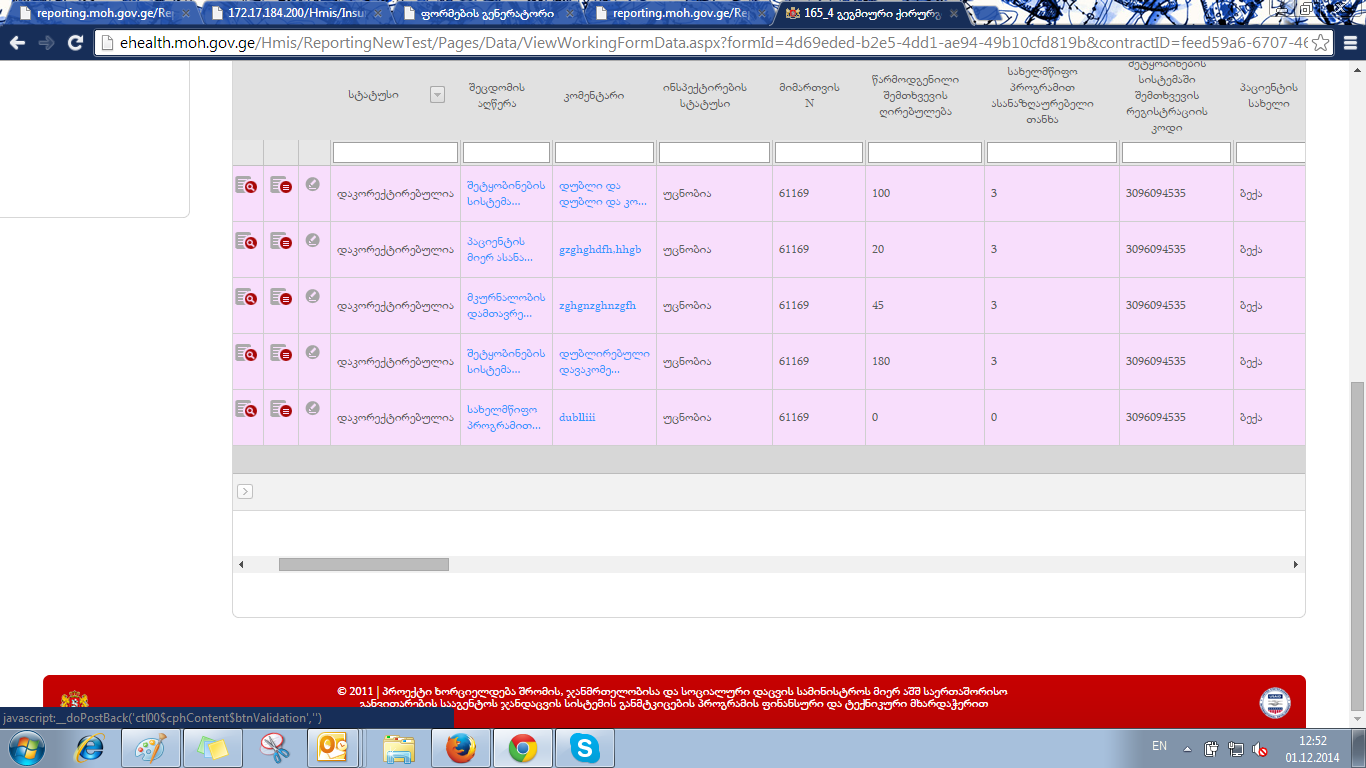
Task: Expand the small arrow button below the table
Action: point(245,491)
